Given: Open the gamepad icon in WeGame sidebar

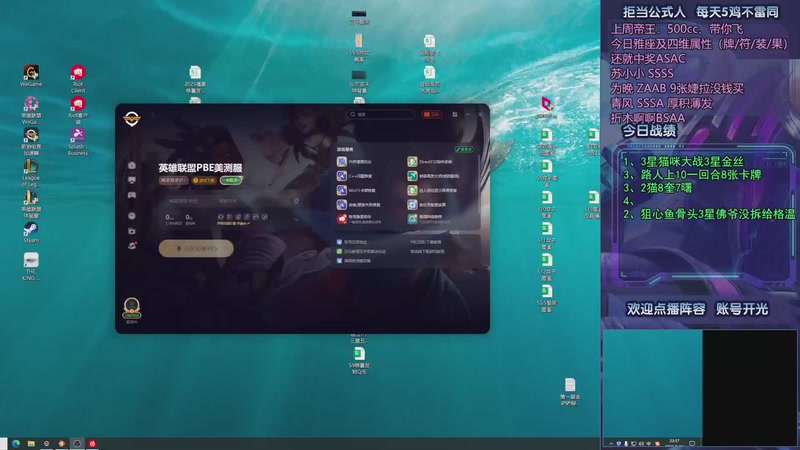Looking at the screenshot, I should pos(132,195).
